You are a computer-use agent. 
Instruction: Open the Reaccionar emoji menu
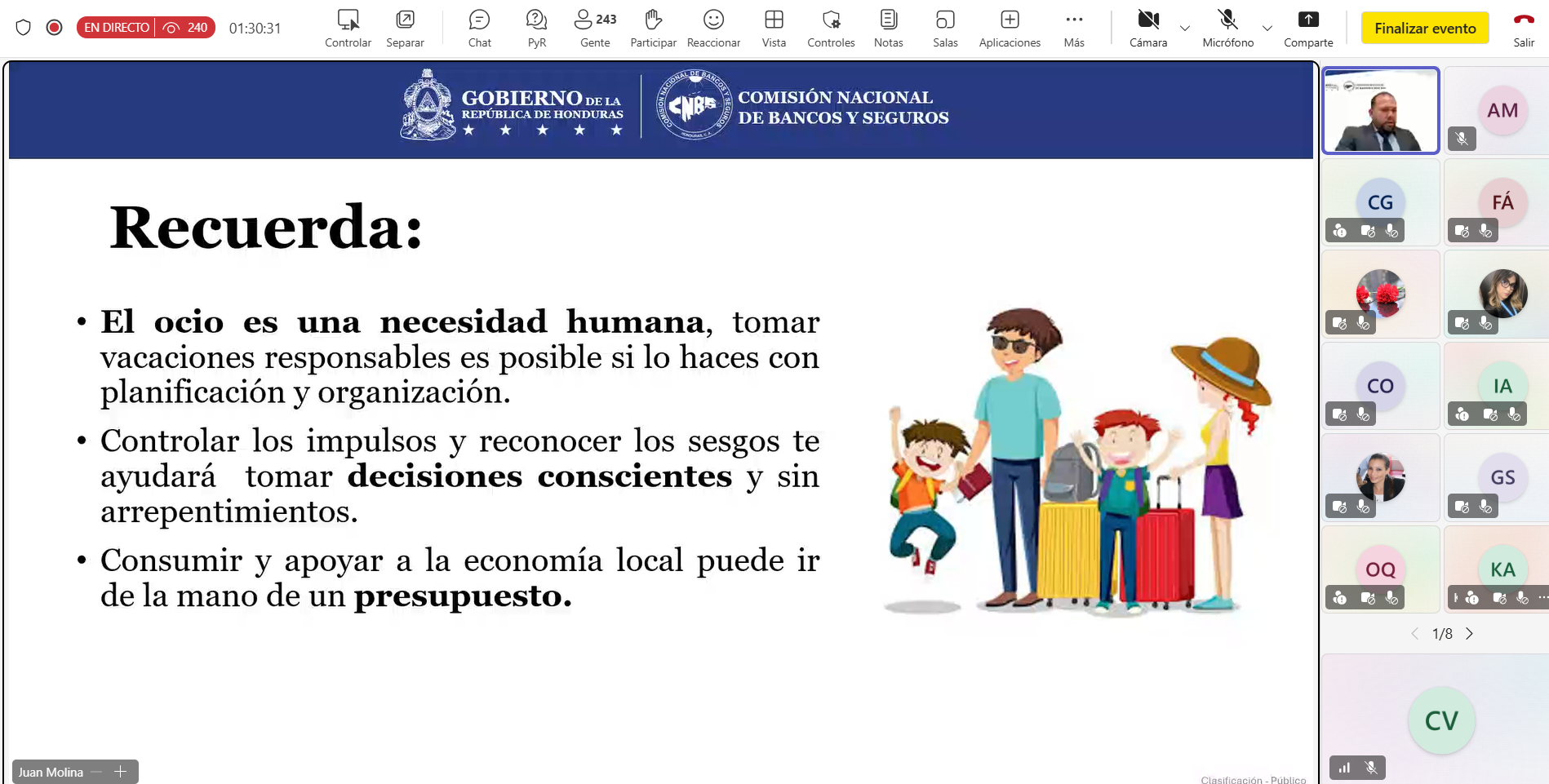(x=713, y=28)
